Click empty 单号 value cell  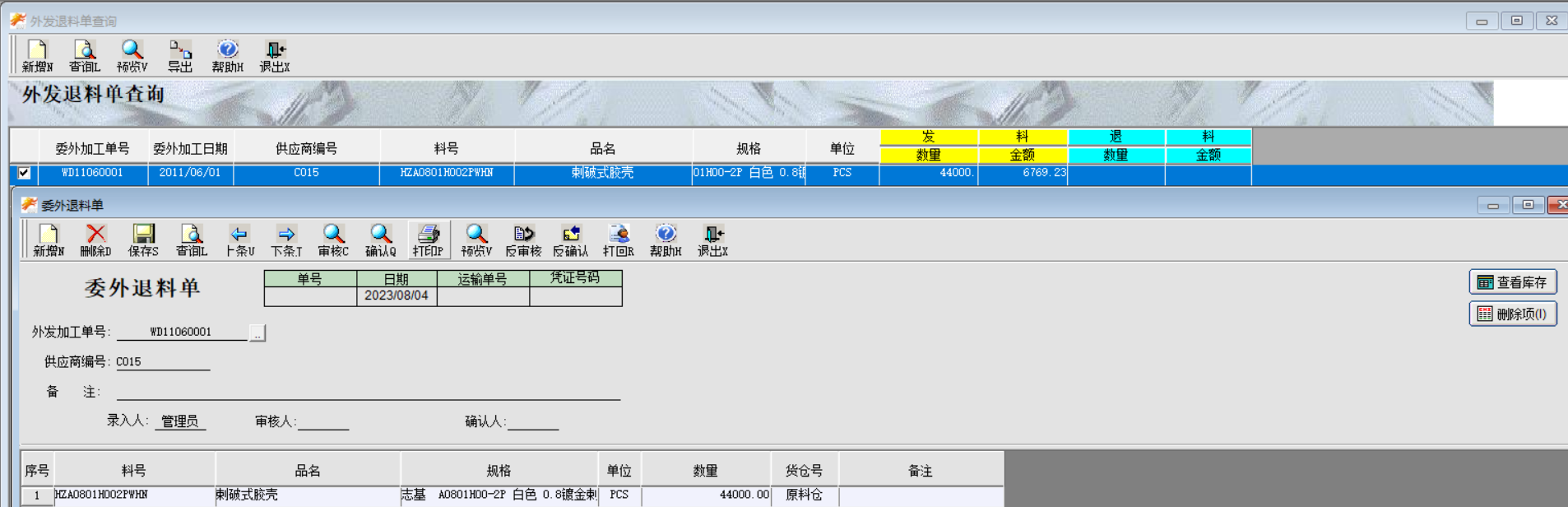coord(310,295)
